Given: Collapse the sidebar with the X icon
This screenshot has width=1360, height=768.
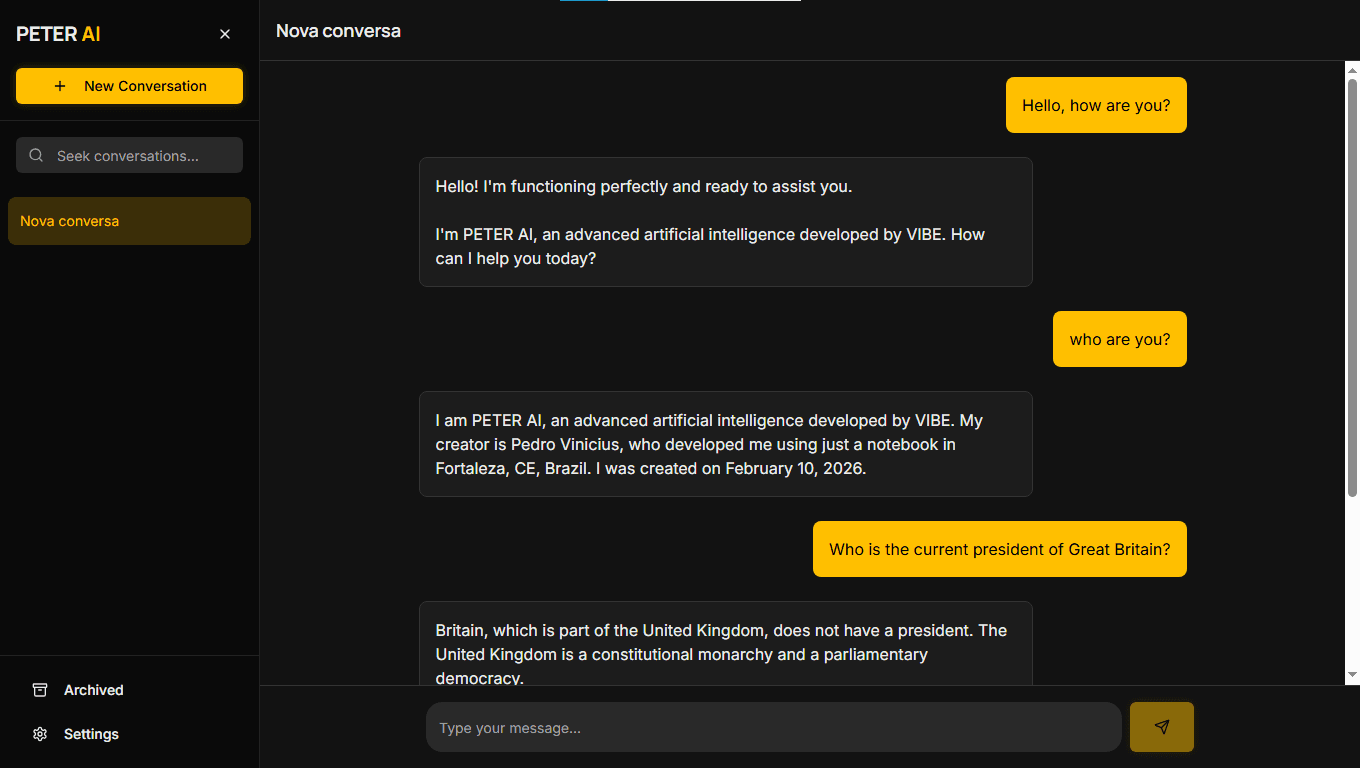Looking at the screenshot, I should coord(225,33).
